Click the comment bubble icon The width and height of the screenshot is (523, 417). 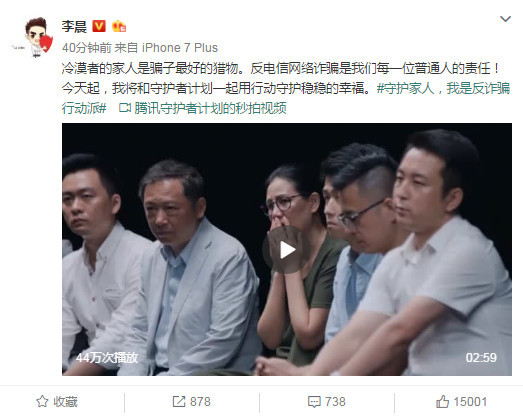314,402
